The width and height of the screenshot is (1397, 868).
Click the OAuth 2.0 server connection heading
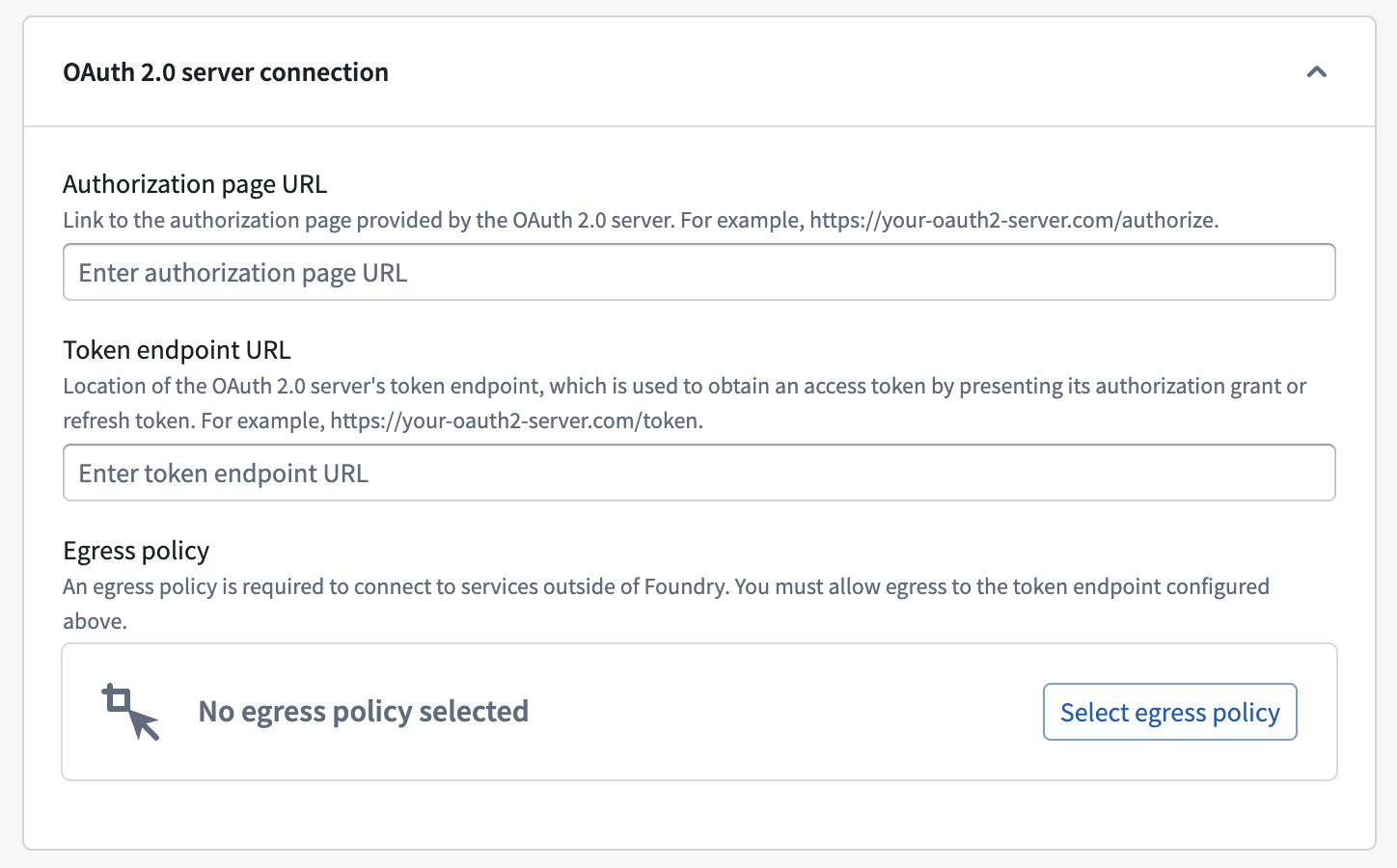226,72
